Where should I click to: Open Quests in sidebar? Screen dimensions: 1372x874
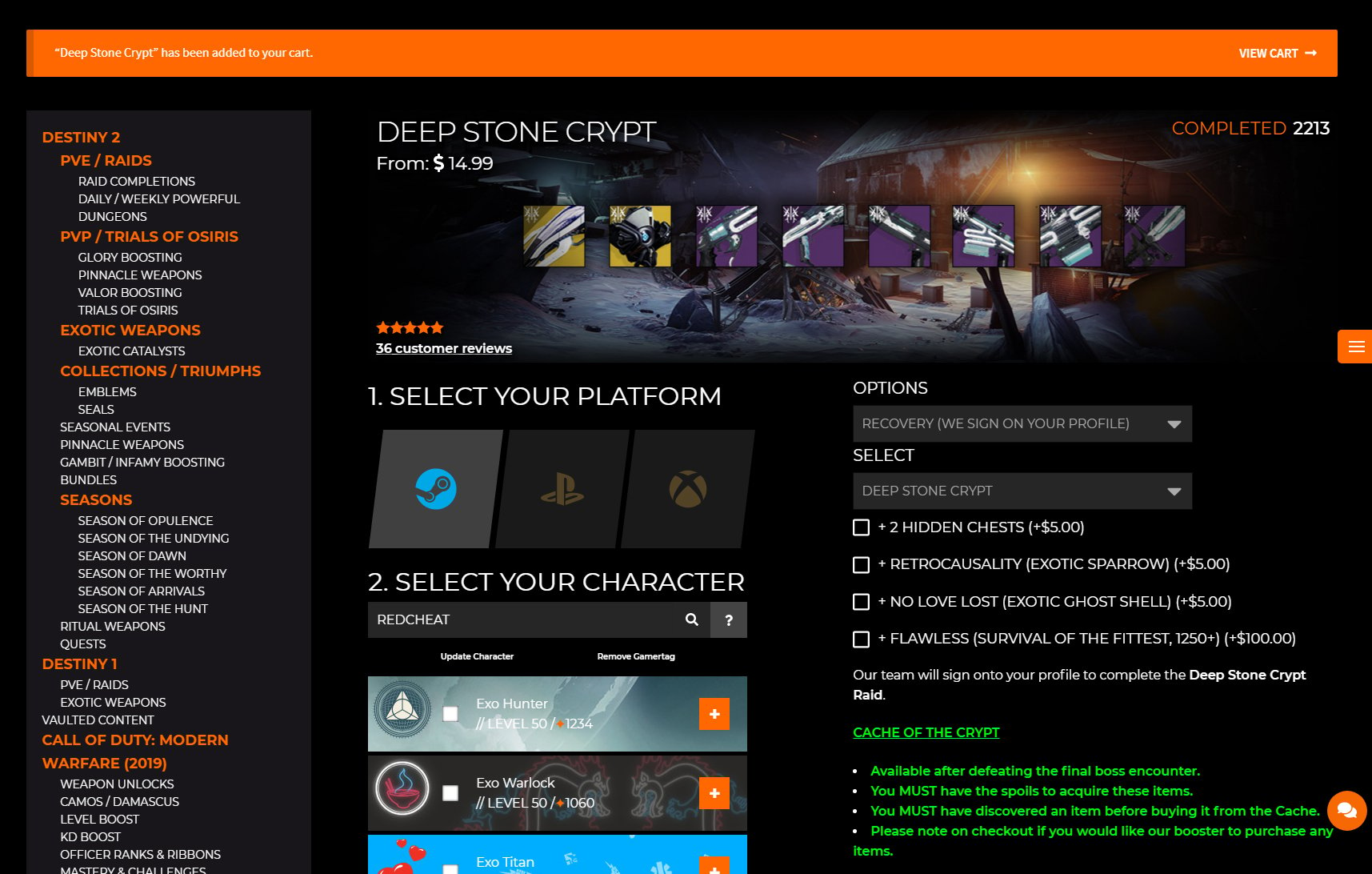[82, 644]
